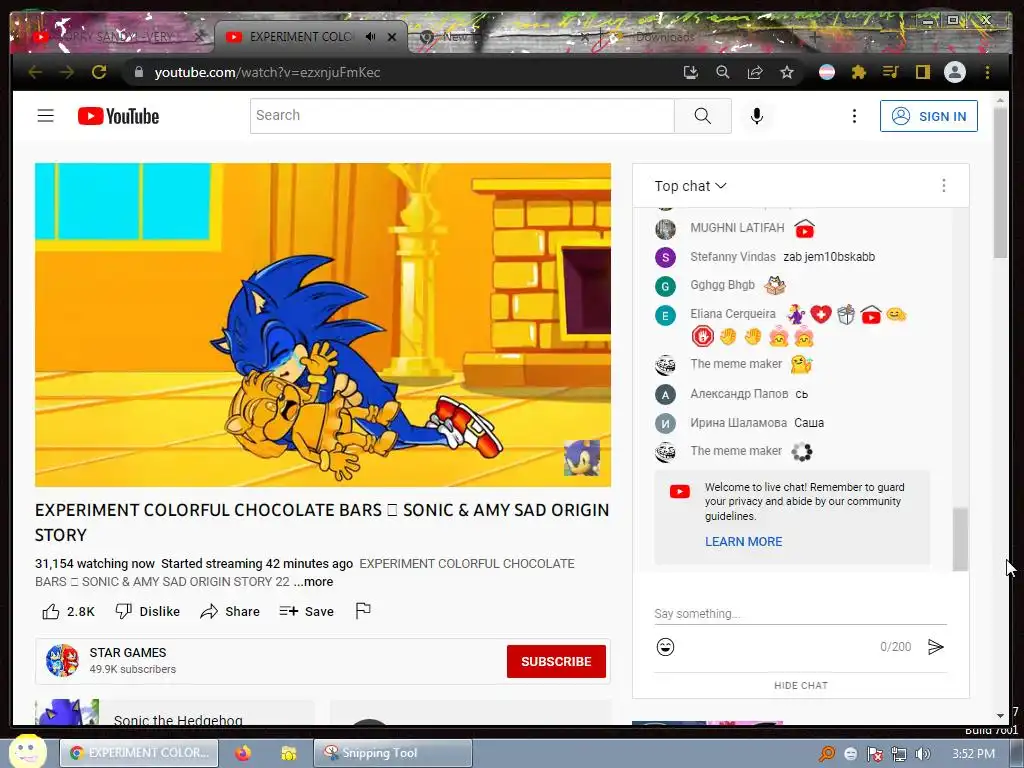Open the YouTube hamburger guide menu
The height and width of the screenshot is (768, 1024).
click(45, 116)
